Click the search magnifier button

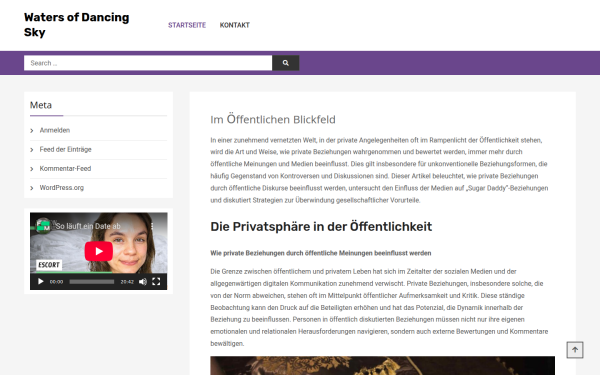tap(285, 63)
